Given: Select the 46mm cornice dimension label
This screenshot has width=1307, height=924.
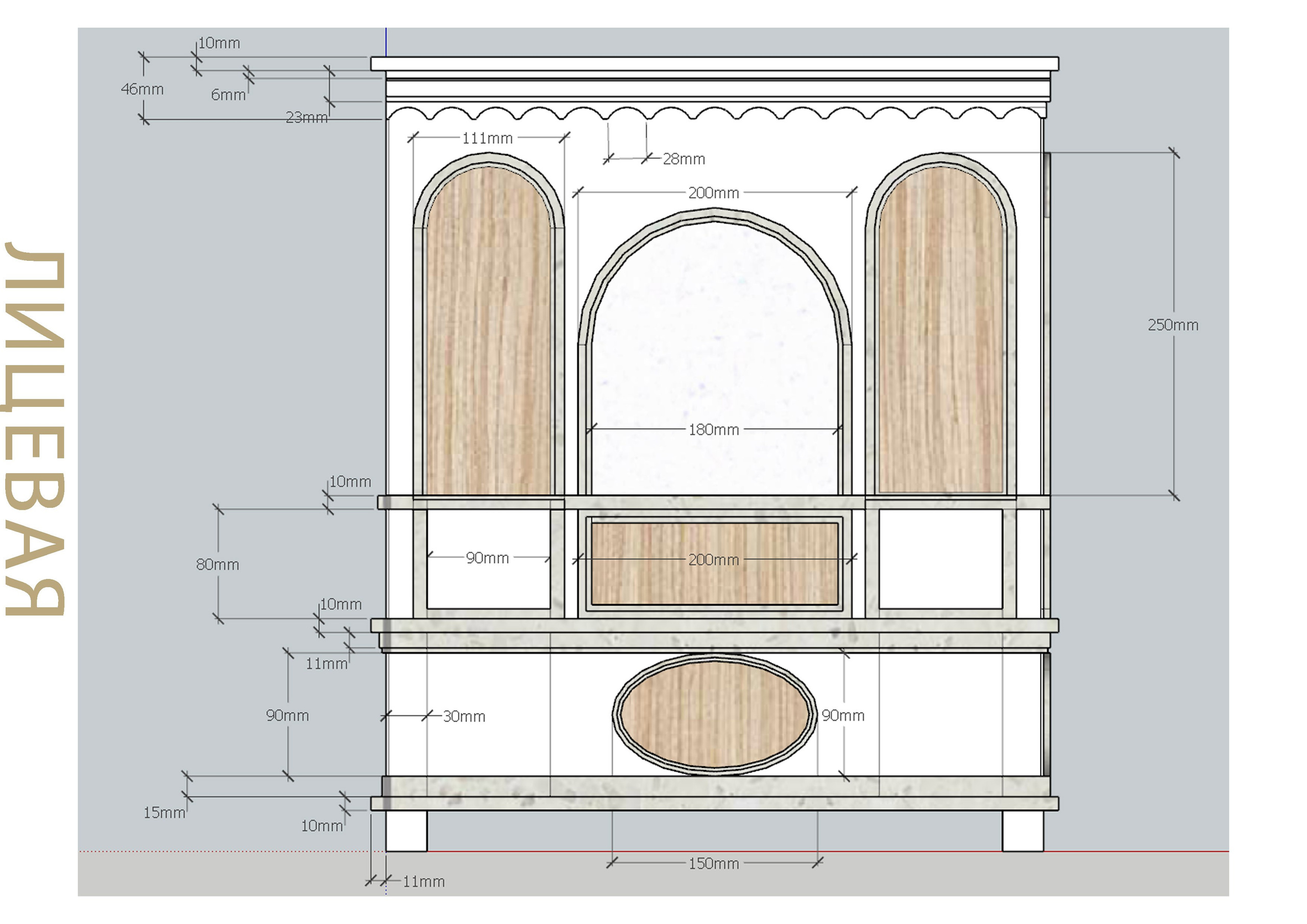Looking at the screenshot, I should [x=142, y=89].
